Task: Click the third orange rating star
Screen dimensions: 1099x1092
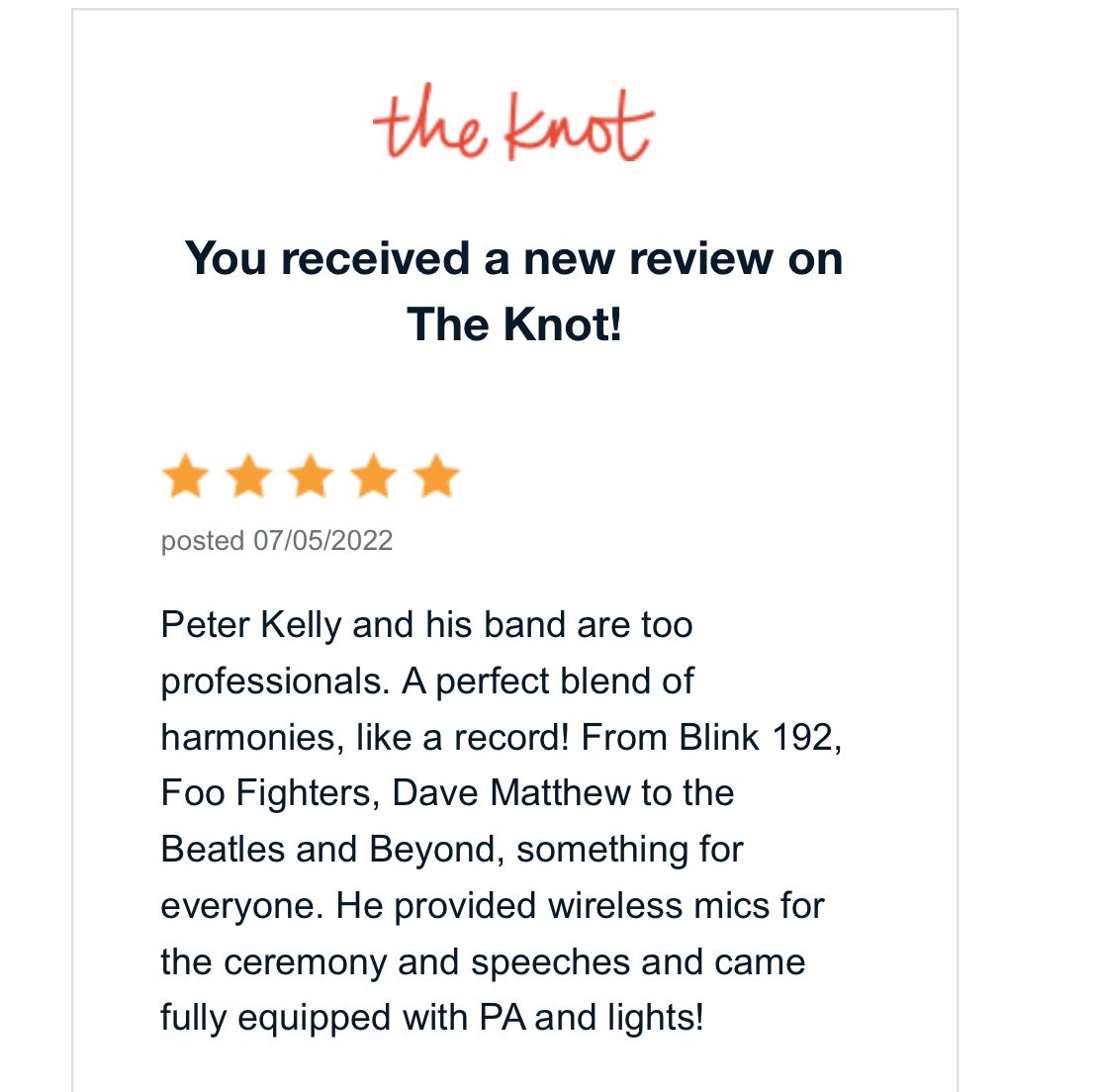Action: pyautogui.click(x=311, y=476)
